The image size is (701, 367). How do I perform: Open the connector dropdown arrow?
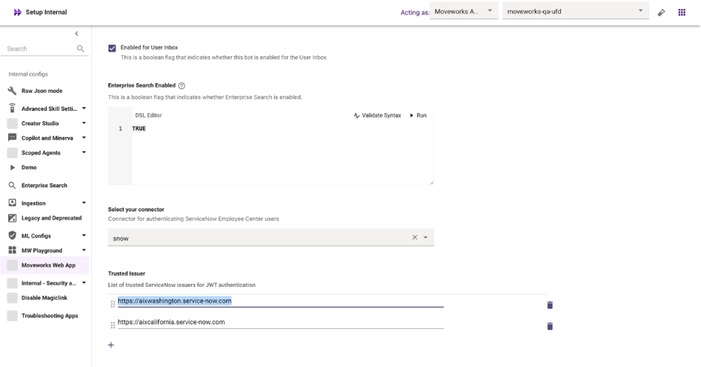point(426,237)
